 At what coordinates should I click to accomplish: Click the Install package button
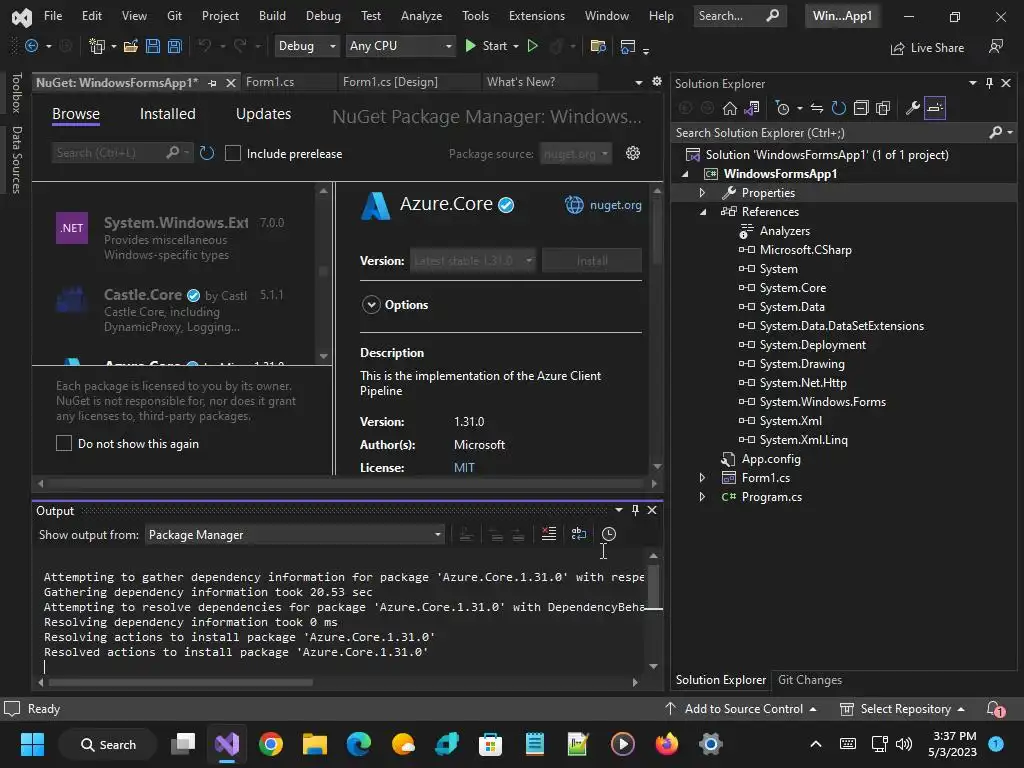(x=592, y=261)
